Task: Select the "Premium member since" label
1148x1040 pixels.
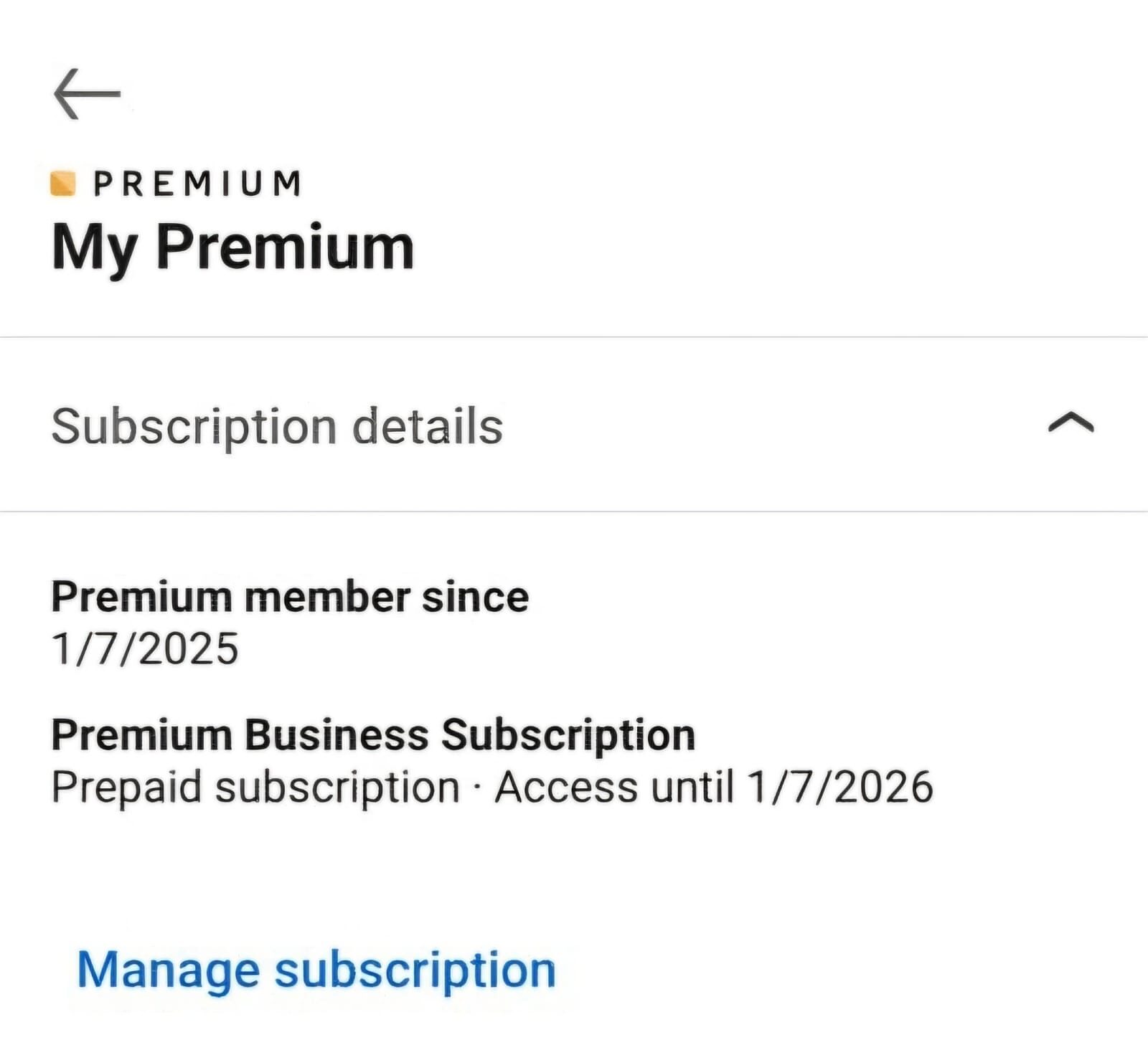Action: 290,597
